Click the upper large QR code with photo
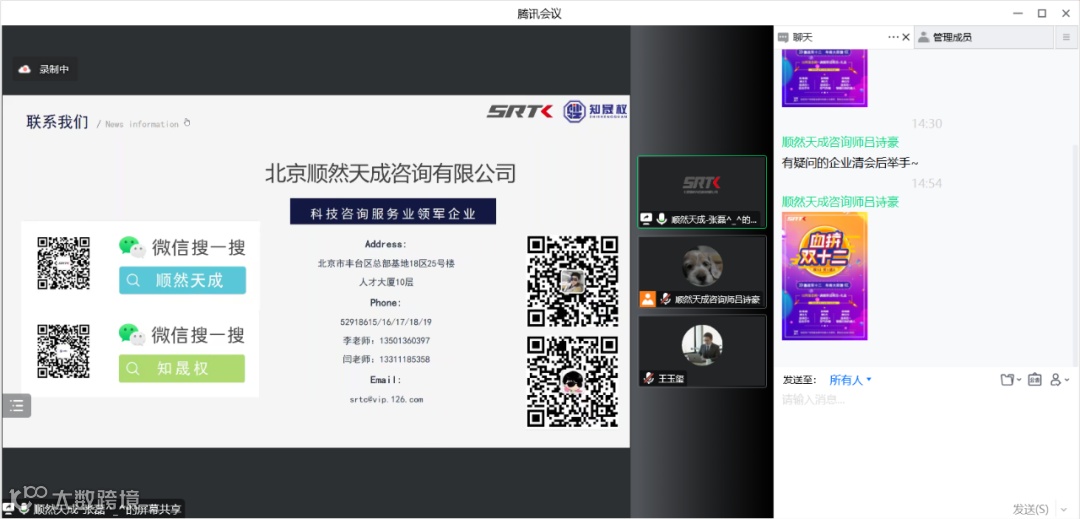 pyautogui.click(x=572, y=281)
